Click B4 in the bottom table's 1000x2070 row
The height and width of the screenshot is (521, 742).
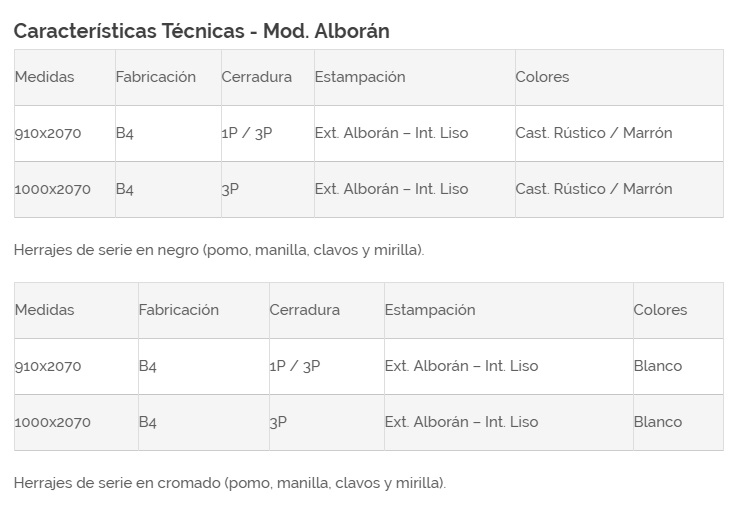point(148,422)
